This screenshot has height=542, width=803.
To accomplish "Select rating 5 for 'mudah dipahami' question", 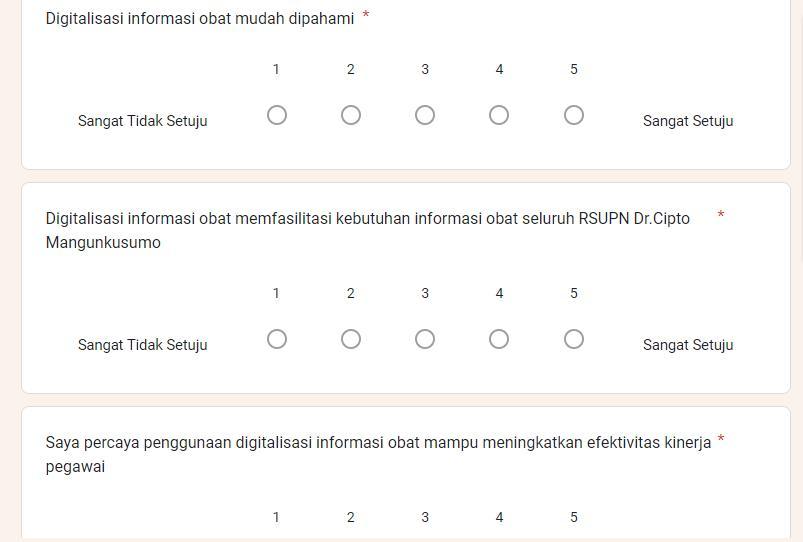I will (x=574, y=115).
